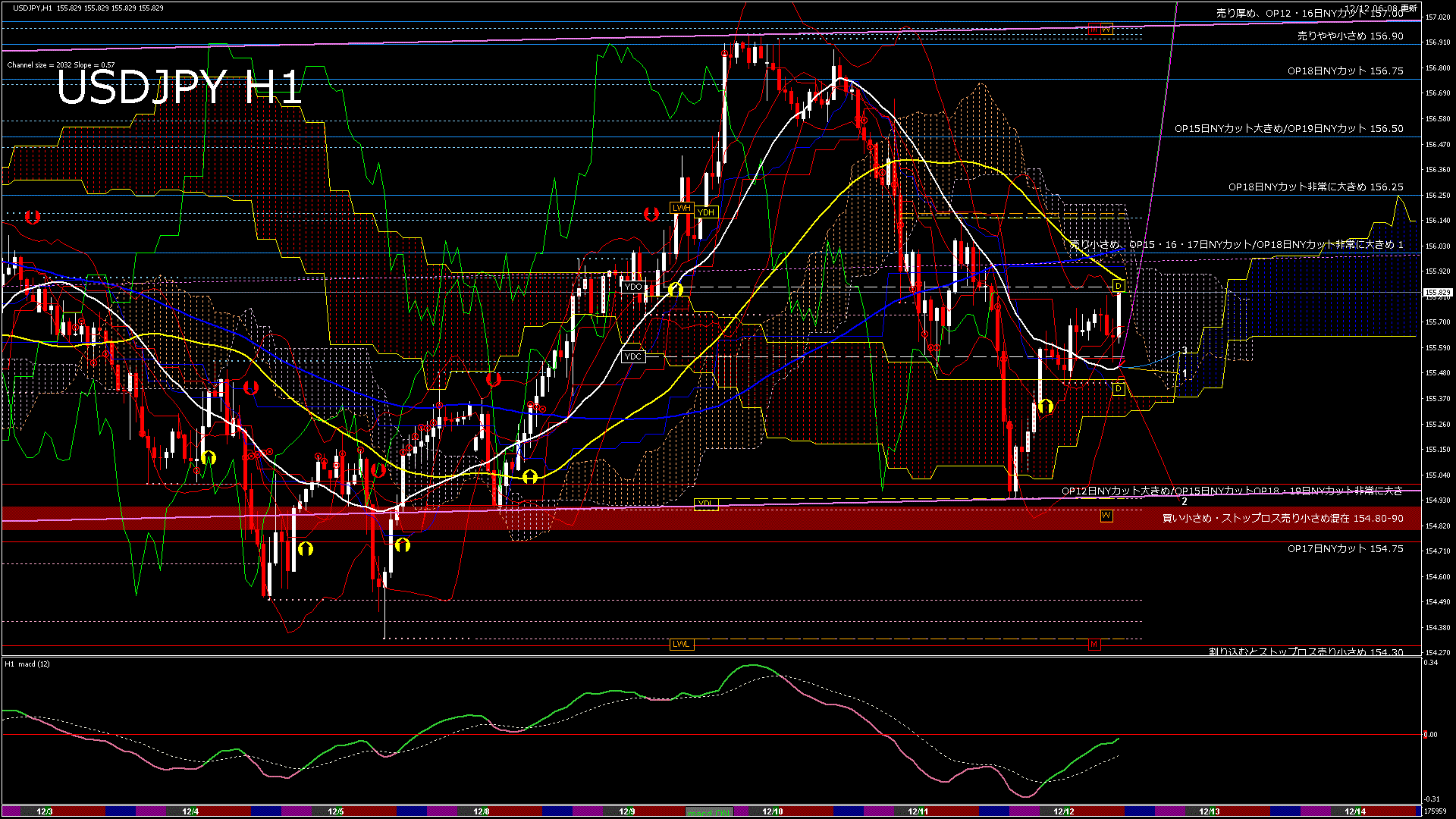Click the red M marker near LWL line
Viewport: 1456px width, 819px height.
1094,645
